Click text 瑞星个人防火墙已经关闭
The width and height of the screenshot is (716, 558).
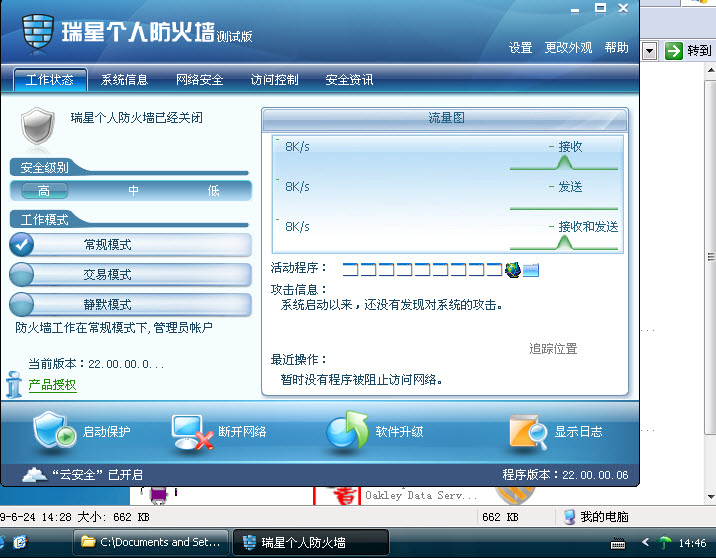(x=137, y=118)
